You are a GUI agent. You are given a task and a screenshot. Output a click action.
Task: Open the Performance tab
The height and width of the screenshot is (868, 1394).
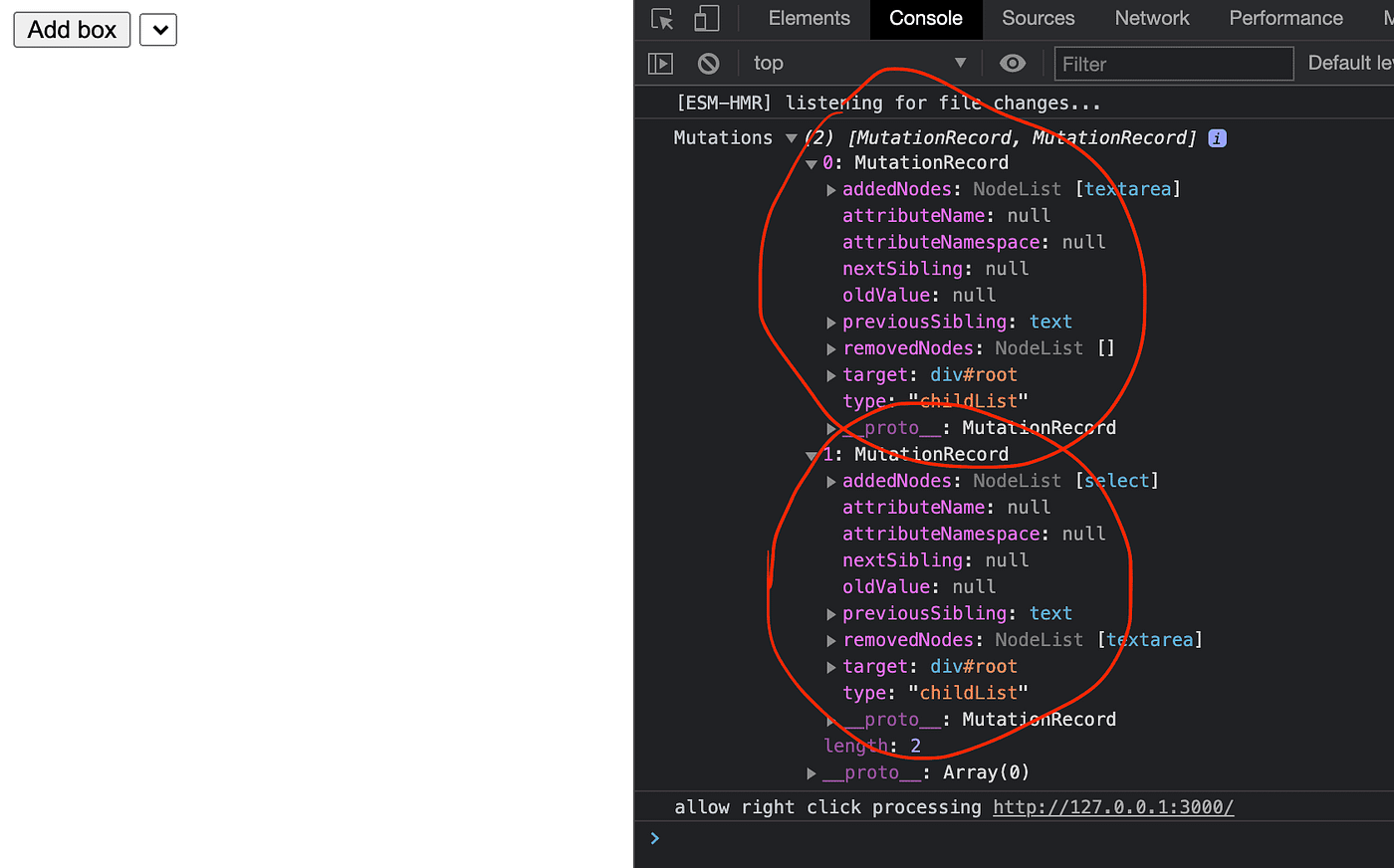click(1285, 18)
